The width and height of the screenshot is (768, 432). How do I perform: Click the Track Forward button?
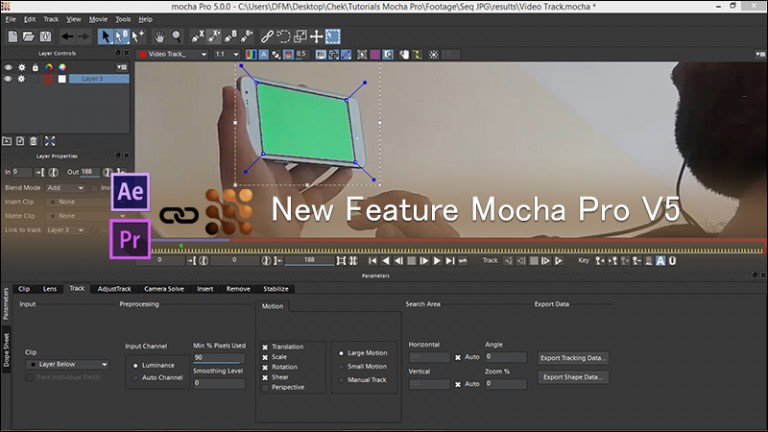click(x=558, y=261)
